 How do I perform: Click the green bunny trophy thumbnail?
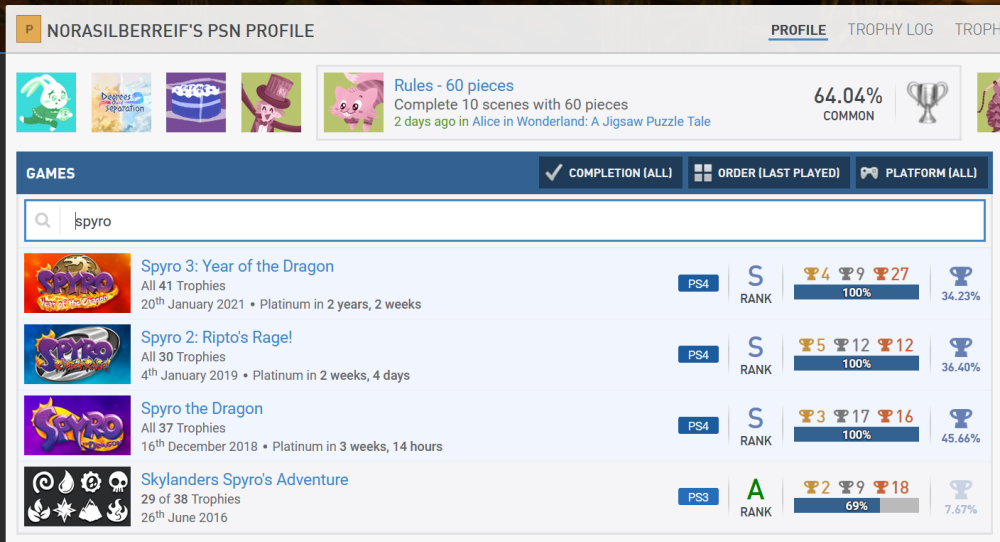coord(46,102)
